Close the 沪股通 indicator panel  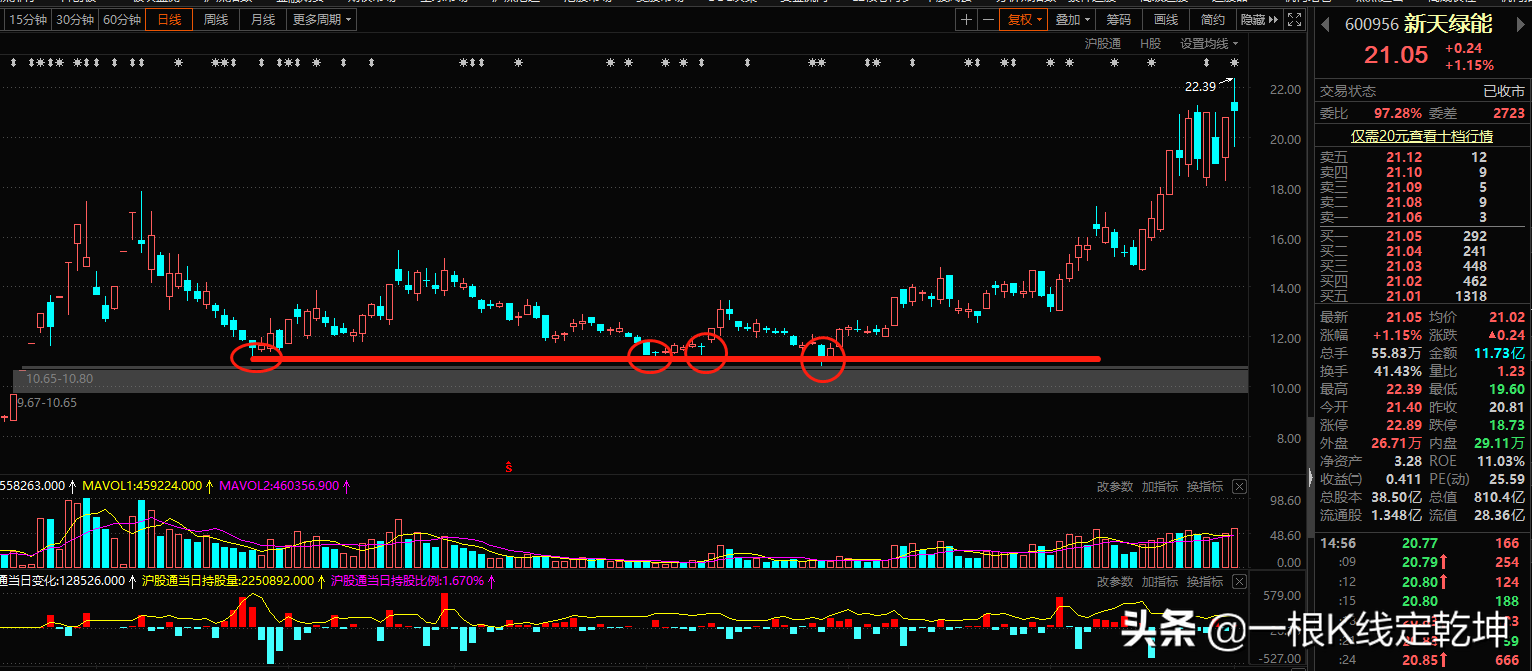1240,582
